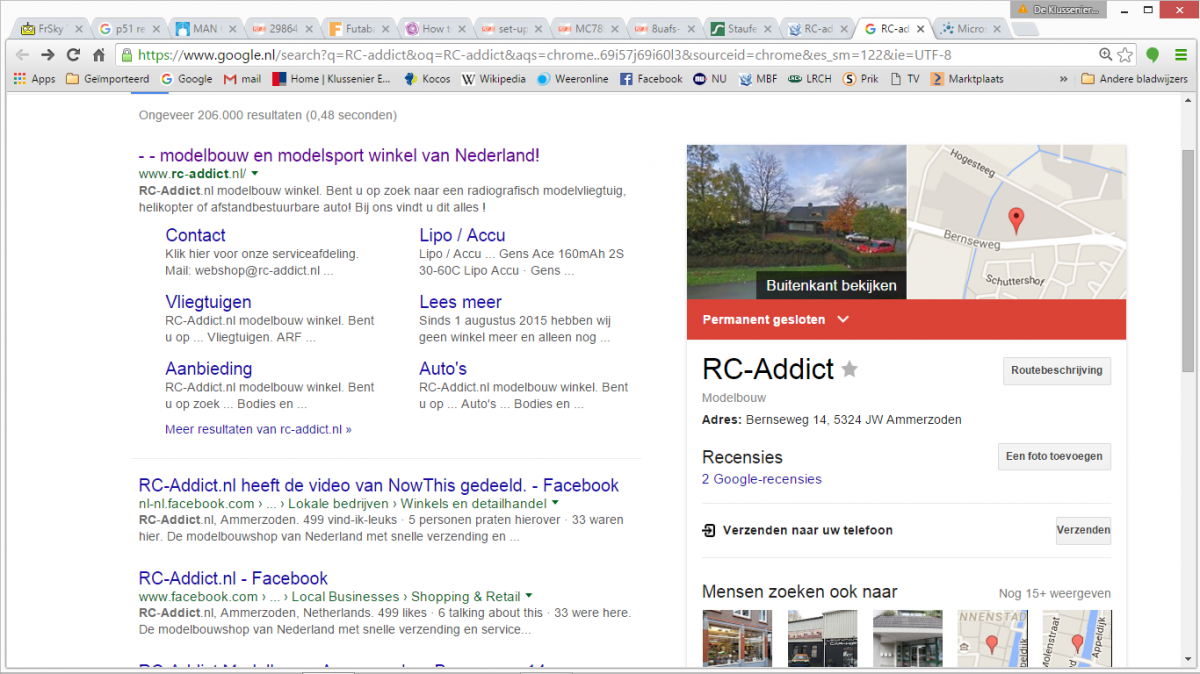Open the Apps bookmarks shortcut

[34, 79]
